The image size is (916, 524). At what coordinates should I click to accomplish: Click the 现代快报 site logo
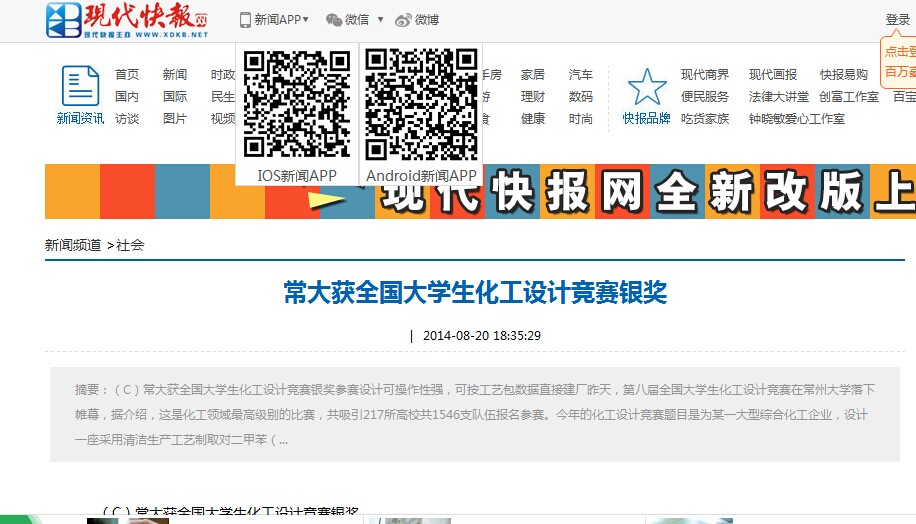127,20
